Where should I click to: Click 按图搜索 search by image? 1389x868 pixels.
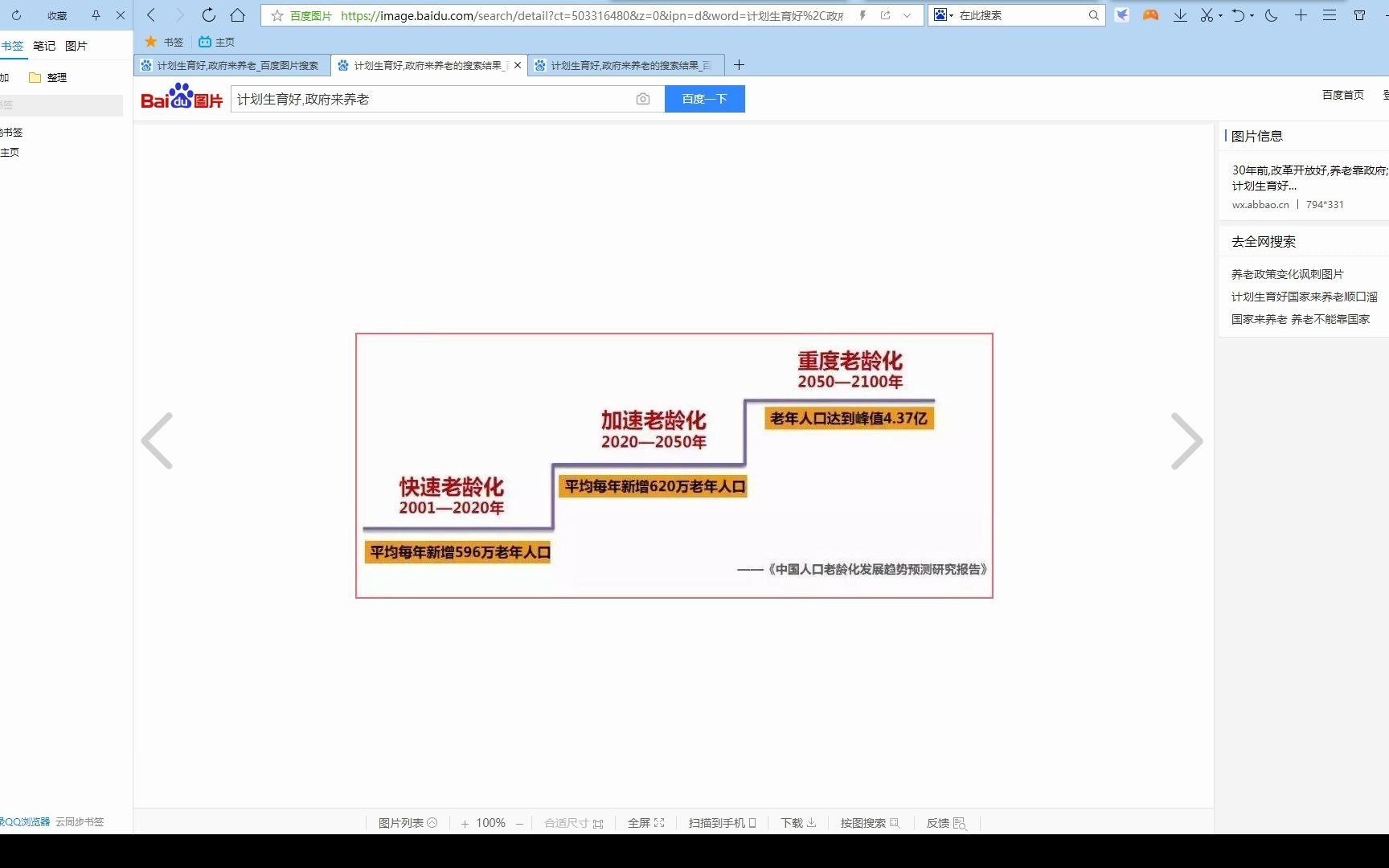(870, 823)
